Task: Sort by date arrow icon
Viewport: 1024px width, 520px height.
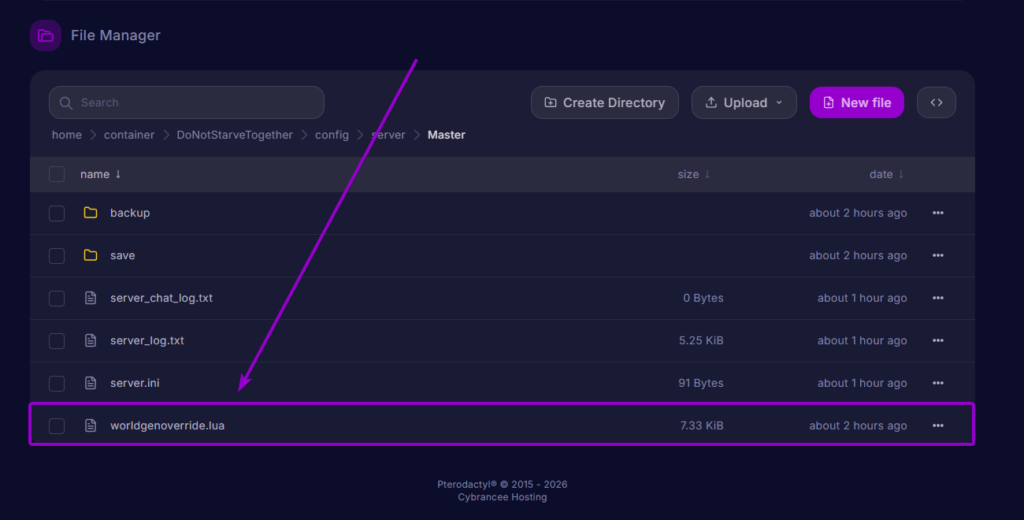Action: (x=901, y=174)
